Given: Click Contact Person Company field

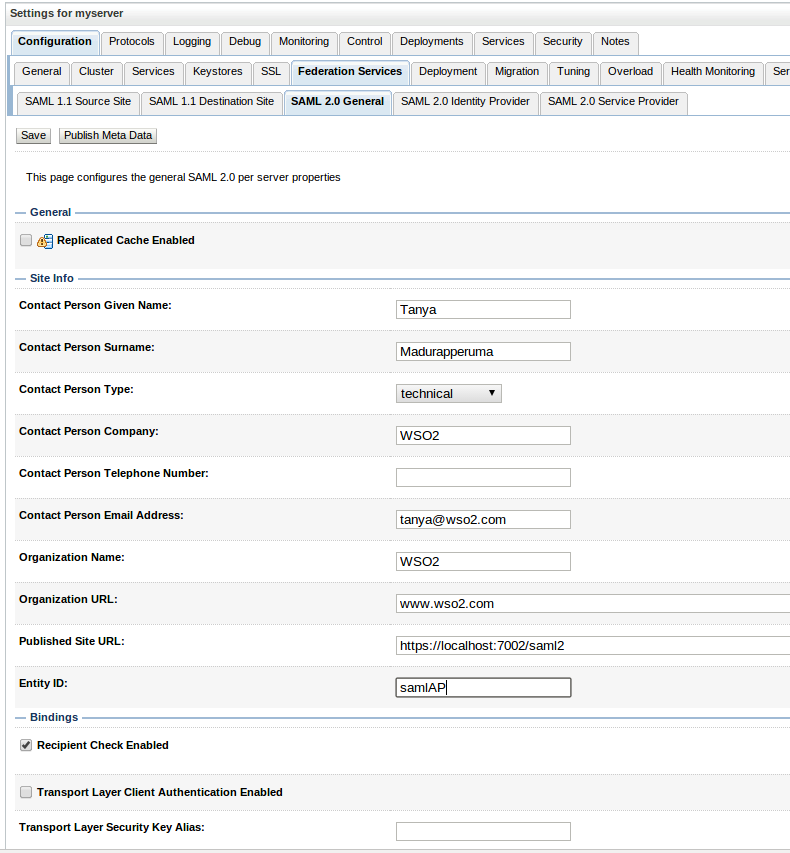Looking at the screenshot, I should point(483,435).
